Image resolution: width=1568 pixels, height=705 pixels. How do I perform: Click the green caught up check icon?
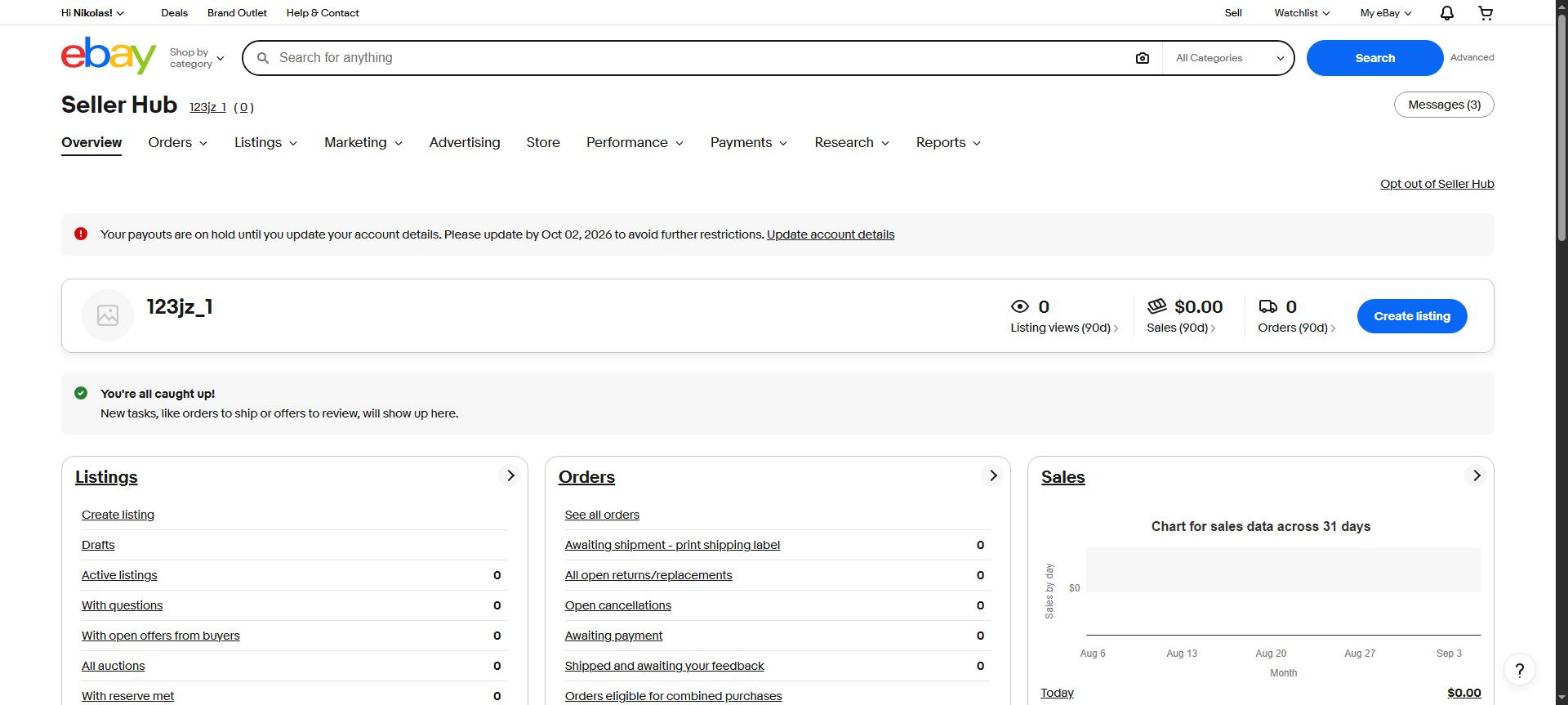tap(81, 393)
